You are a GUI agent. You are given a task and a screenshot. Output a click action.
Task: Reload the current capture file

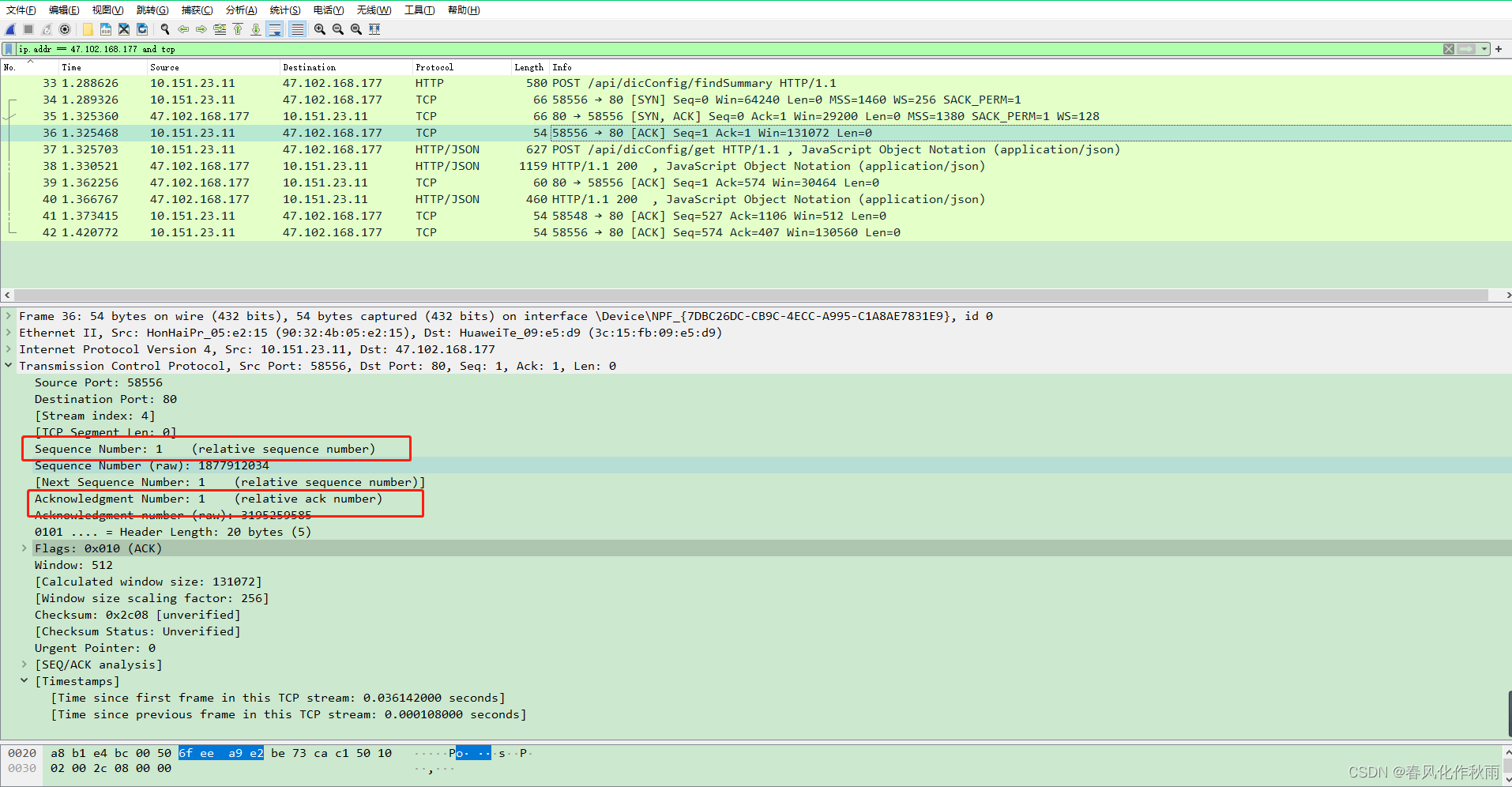coord(141,28)
